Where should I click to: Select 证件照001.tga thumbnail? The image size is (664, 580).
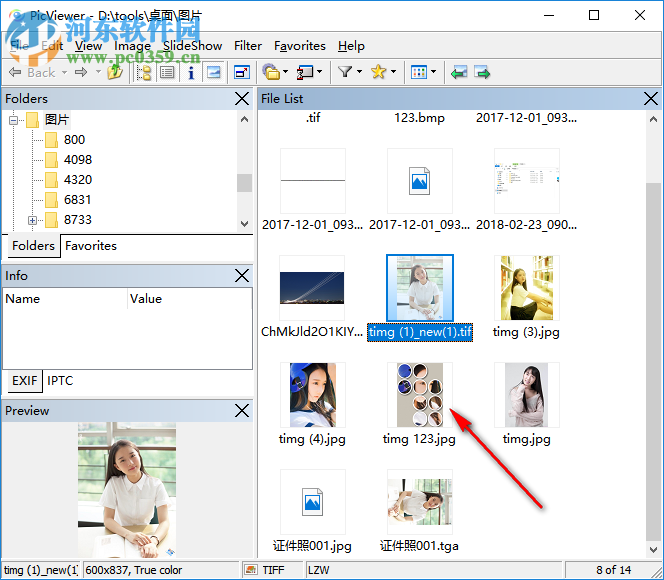click(420, 502)
